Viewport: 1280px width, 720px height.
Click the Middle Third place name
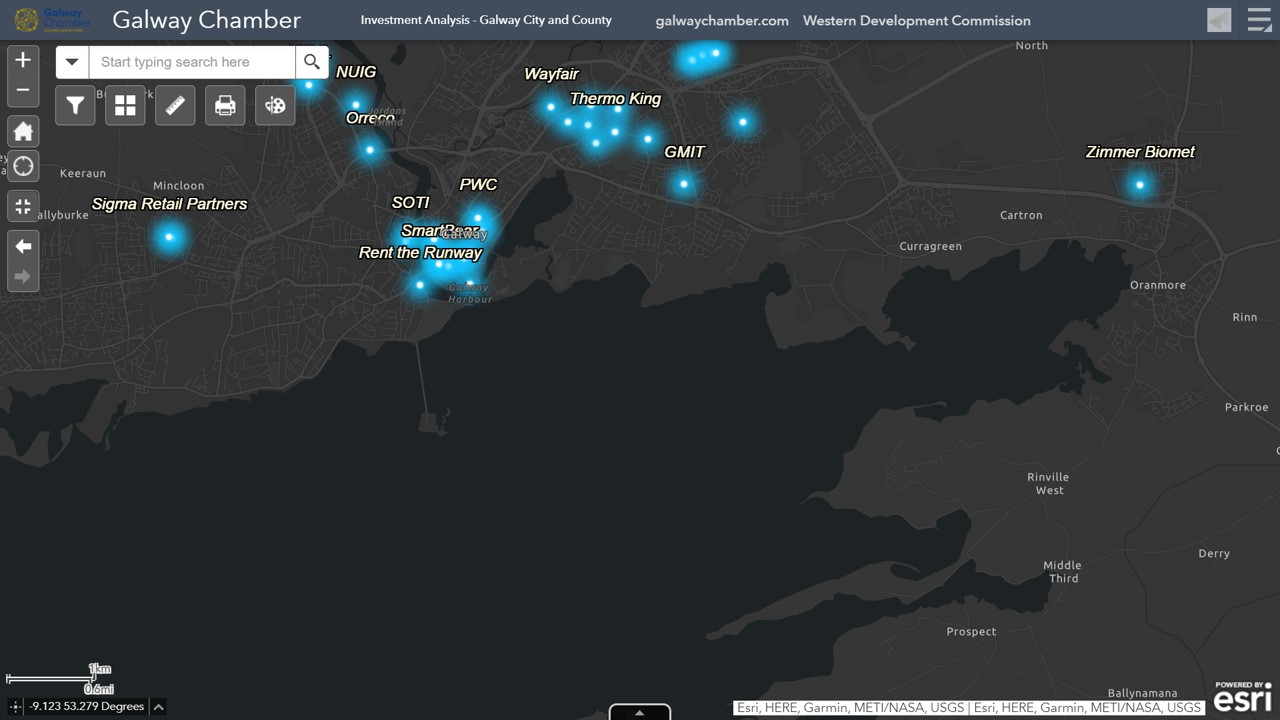[1062, 572]
